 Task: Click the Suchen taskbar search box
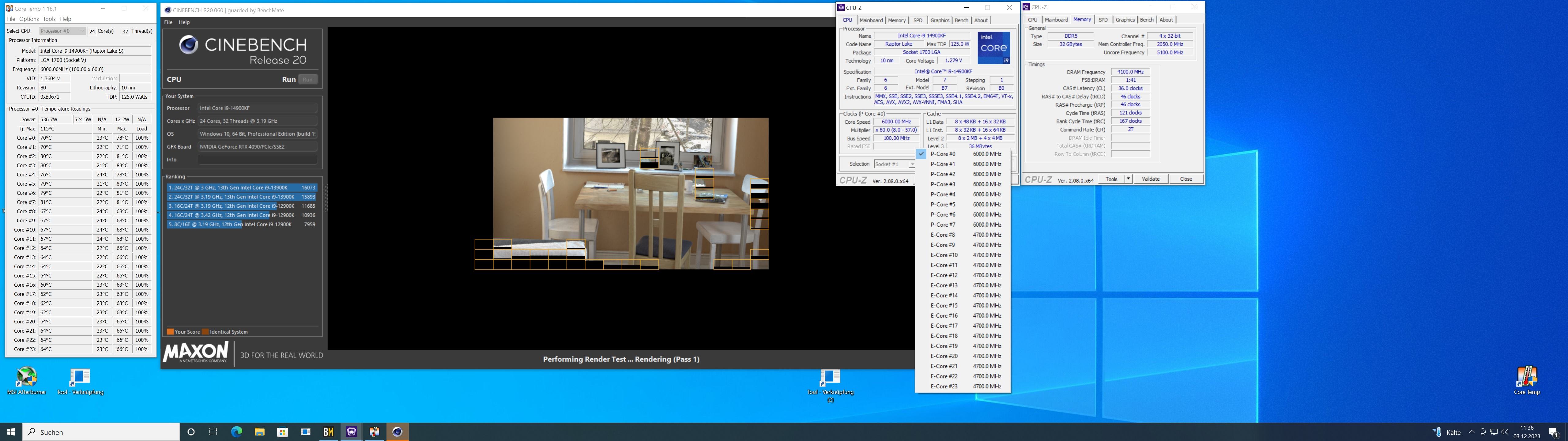coord(101,432)
